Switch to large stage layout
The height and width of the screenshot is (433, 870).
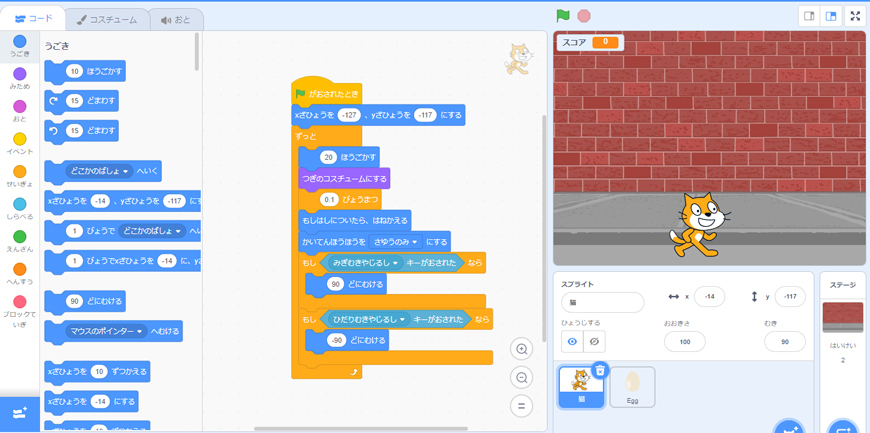coord(831,16)
